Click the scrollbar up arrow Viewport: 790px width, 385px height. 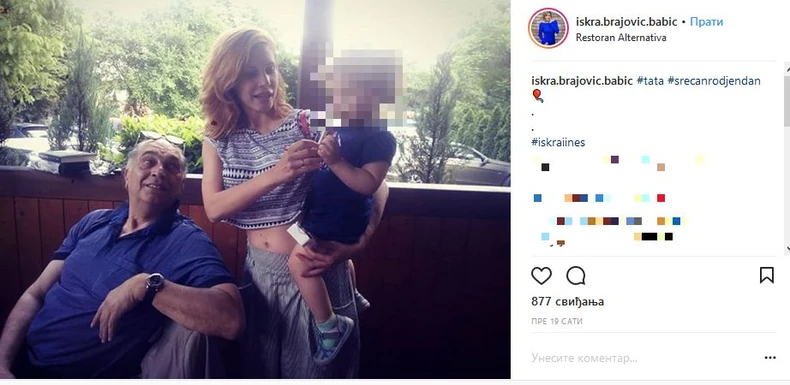[786, 66]
